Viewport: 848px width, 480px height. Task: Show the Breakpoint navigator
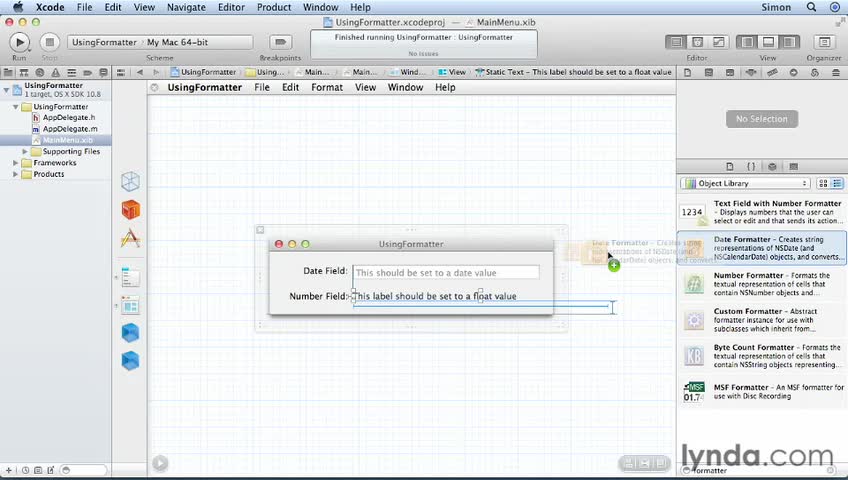(x=87, y=72)
